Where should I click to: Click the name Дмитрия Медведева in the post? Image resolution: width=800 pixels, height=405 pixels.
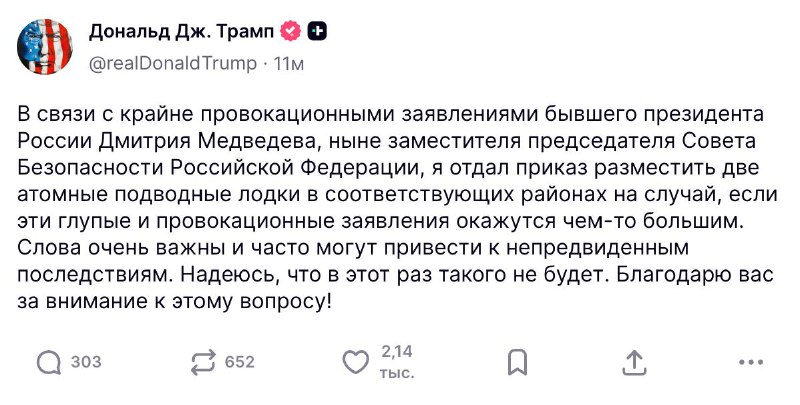click(209, 140)
